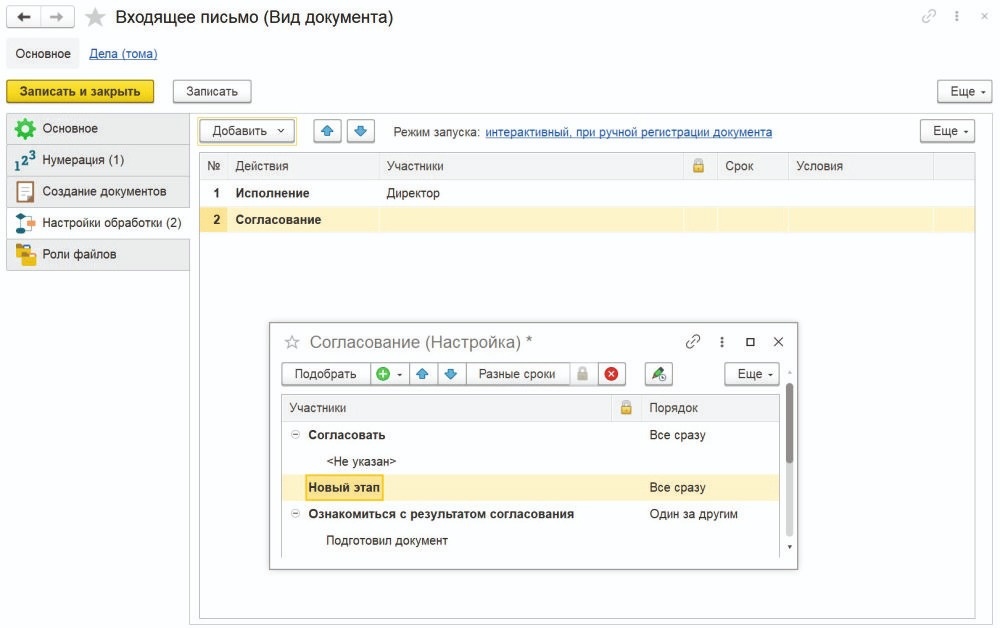Click Все сразу order of Согласовать
Screen dimensions: 1000x628
pos(677,435)
